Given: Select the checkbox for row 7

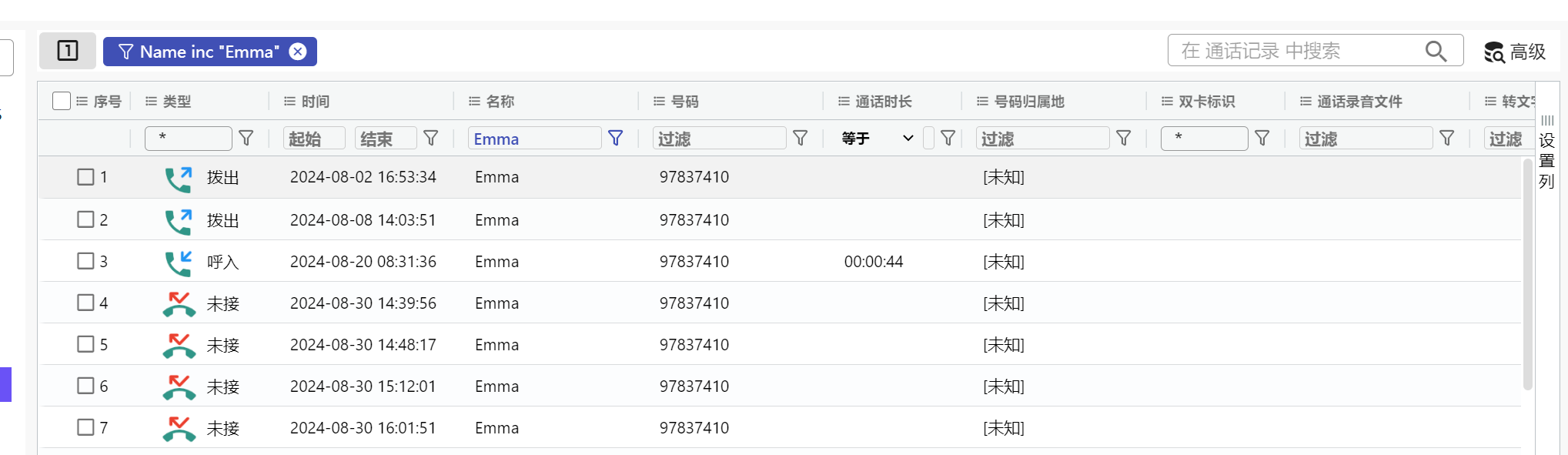Looking at the screenshot, I should 85,427.
